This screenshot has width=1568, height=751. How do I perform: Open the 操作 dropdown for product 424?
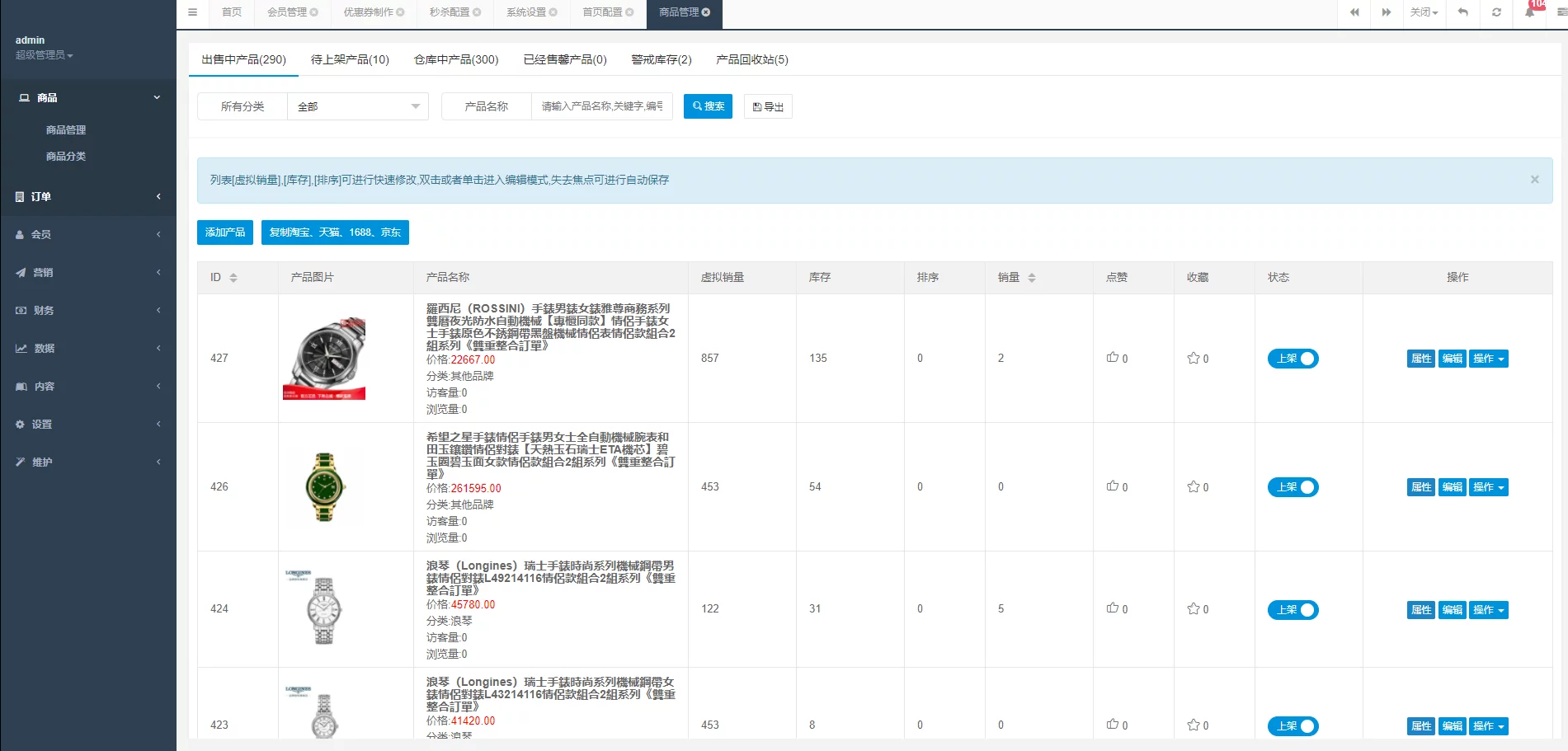1489,610
